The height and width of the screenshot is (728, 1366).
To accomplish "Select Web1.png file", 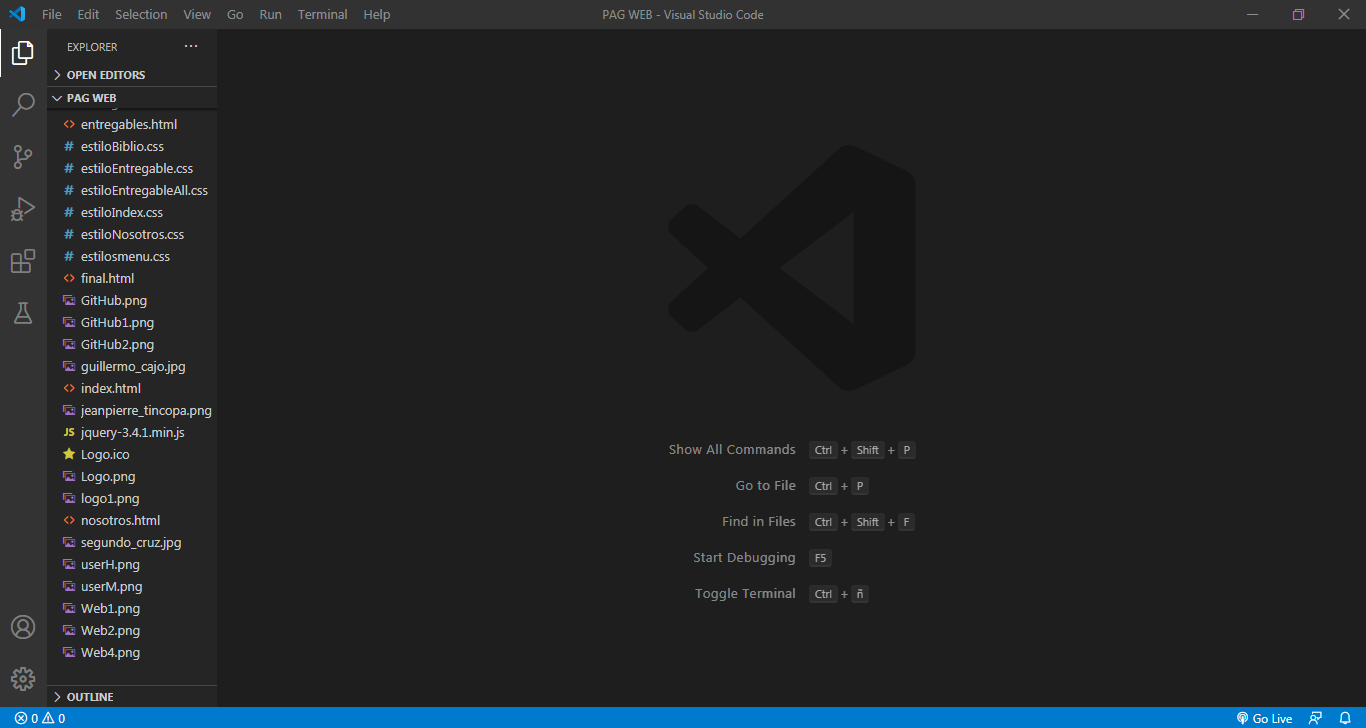I will coord(132,608).
